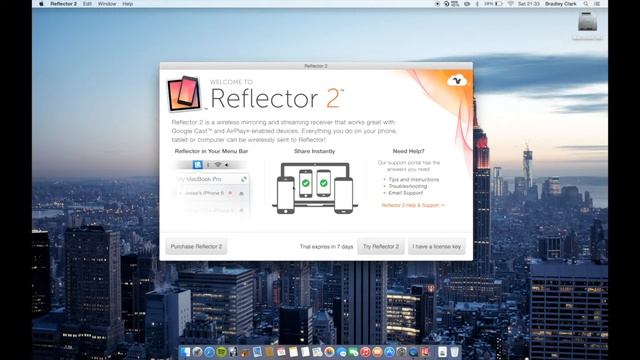Click the 'Reflector in Your Menu Bar' heading

click(211, 151)
